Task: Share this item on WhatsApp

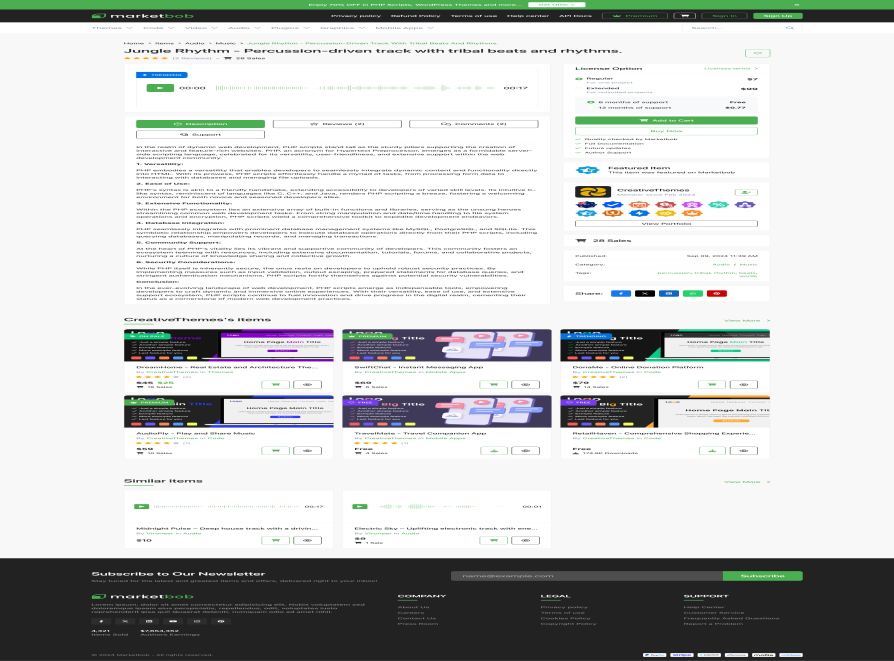Action: [693, 293]
